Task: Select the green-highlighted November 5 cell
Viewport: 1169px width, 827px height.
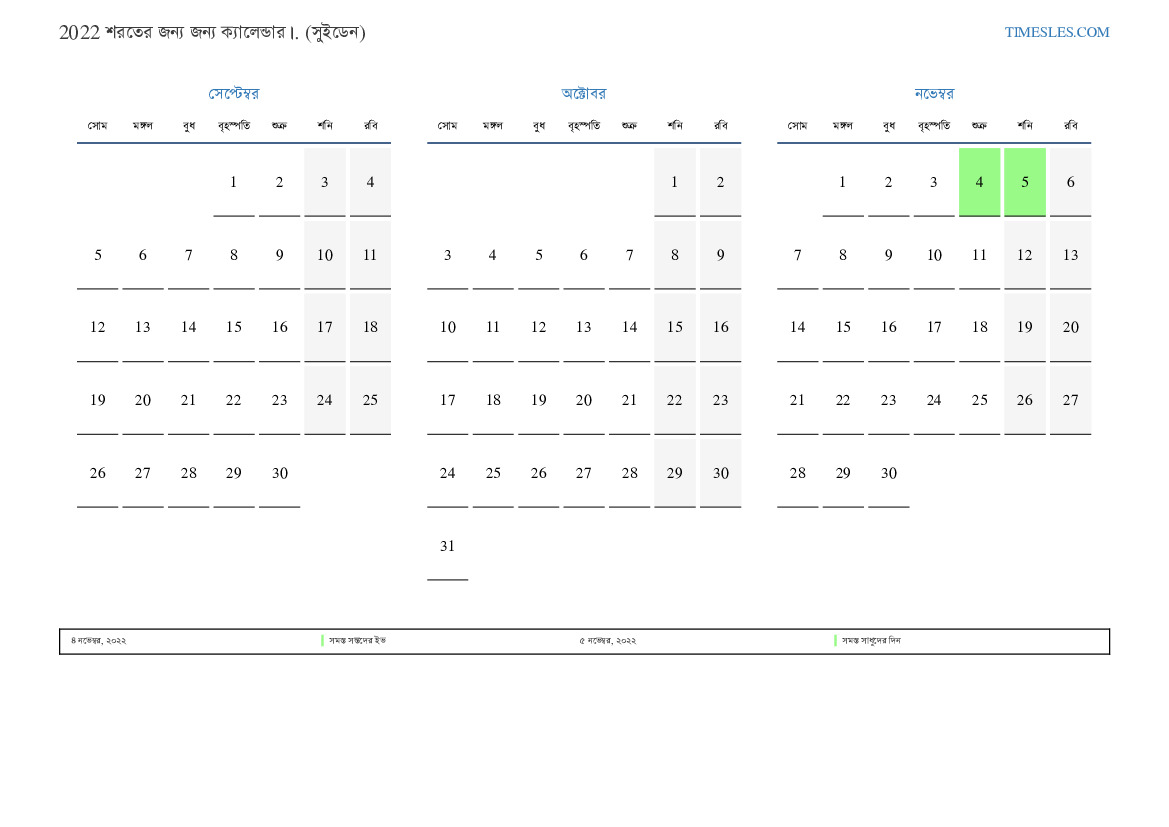Action: tap(1024, 182)
